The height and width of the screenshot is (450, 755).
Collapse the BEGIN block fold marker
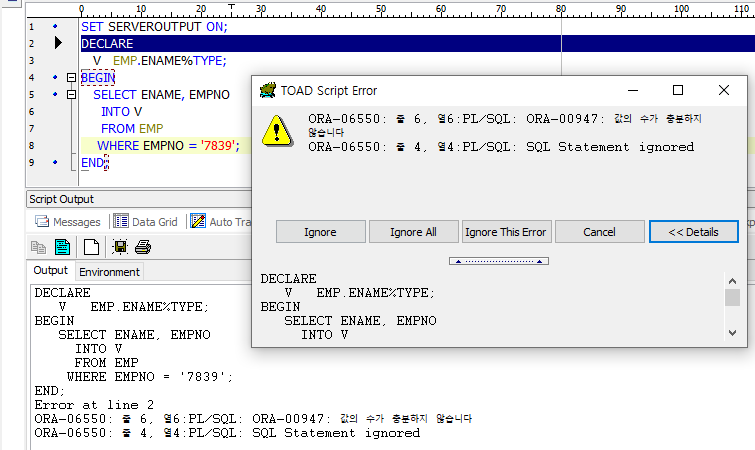[x=71, y=77]
